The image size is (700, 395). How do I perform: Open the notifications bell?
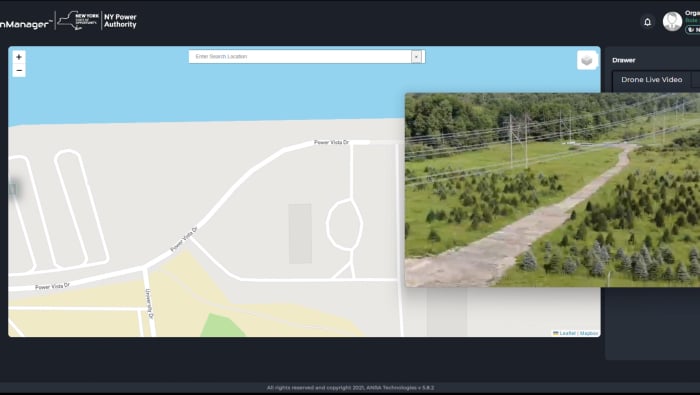coord(647,21)
